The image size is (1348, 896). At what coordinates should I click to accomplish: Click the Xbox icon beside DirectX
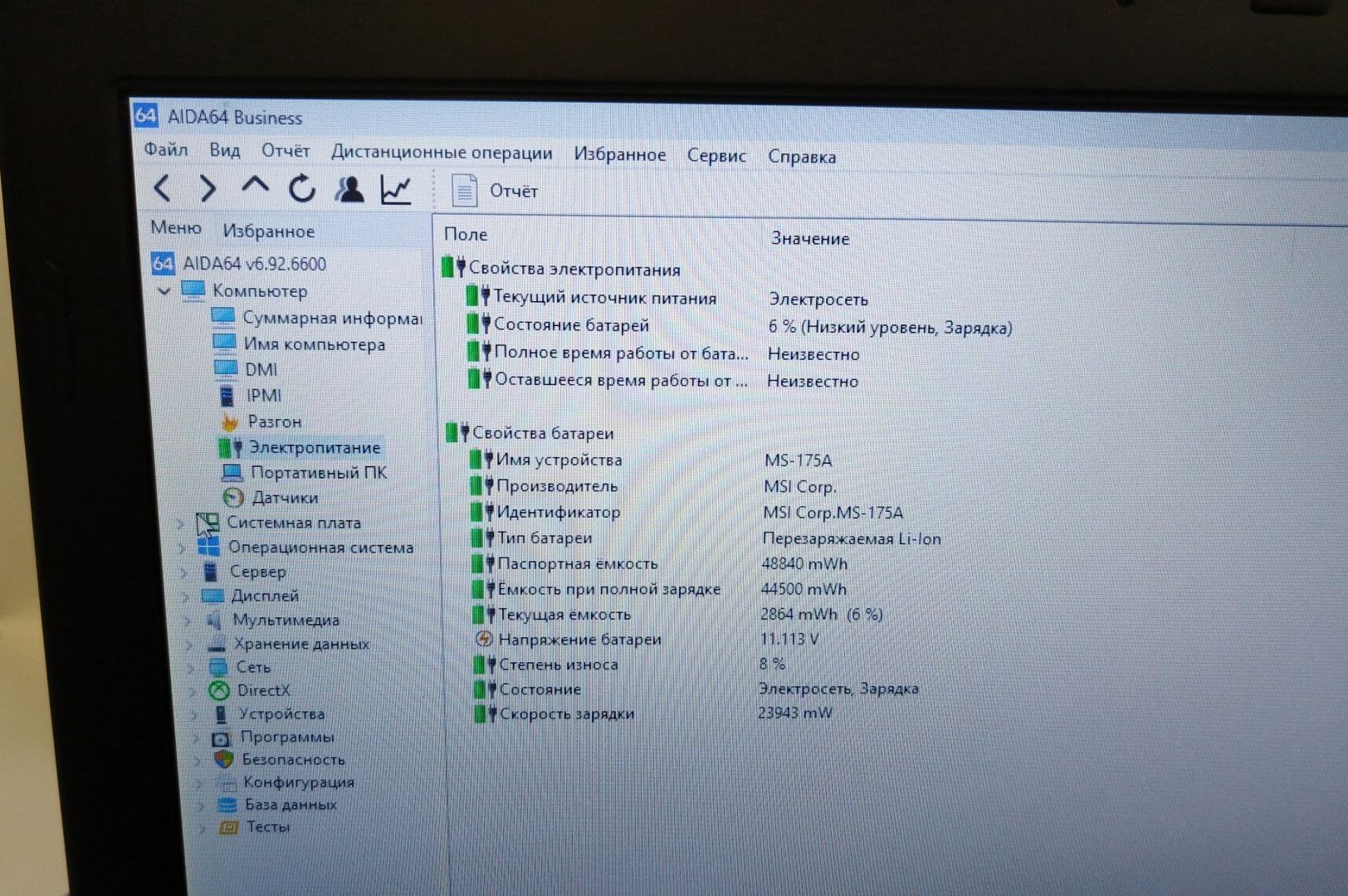[x=219, y=690]
